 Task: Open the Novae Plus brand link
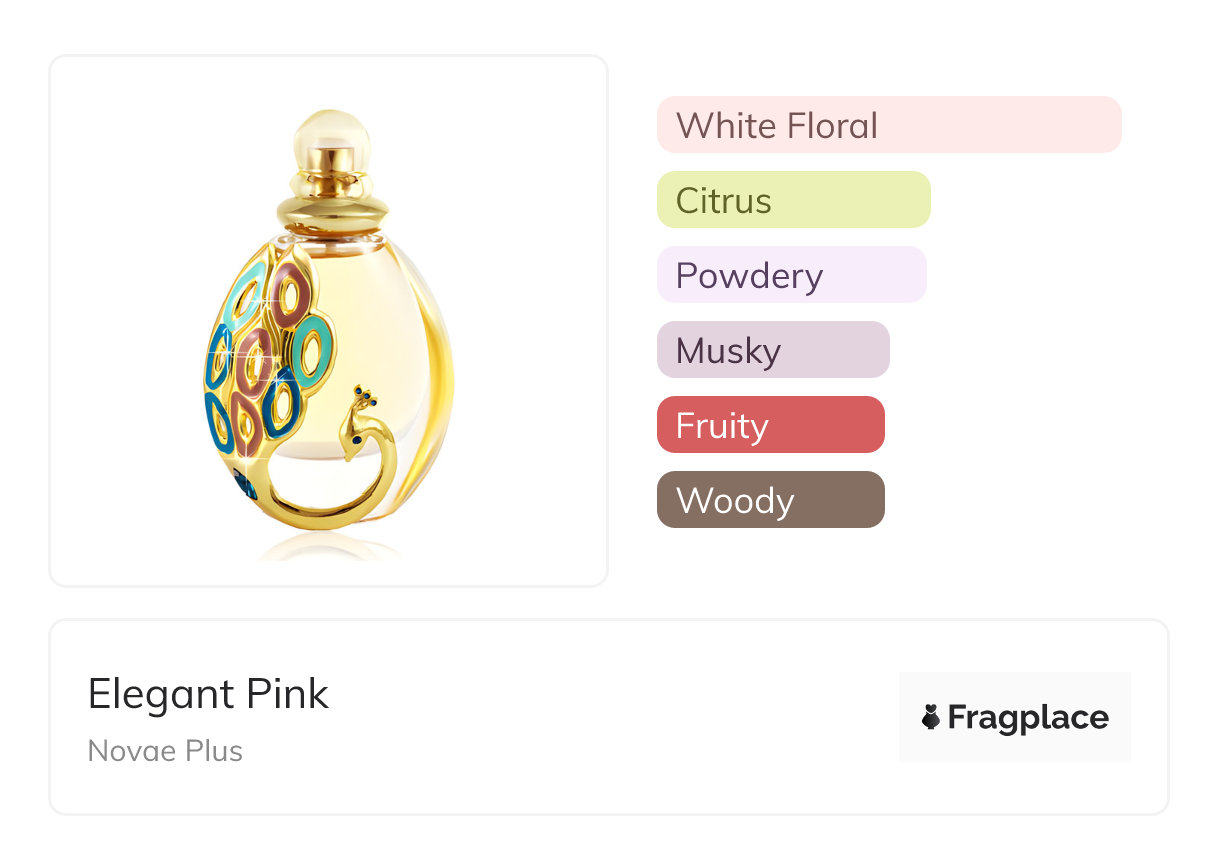pos(165,751)
